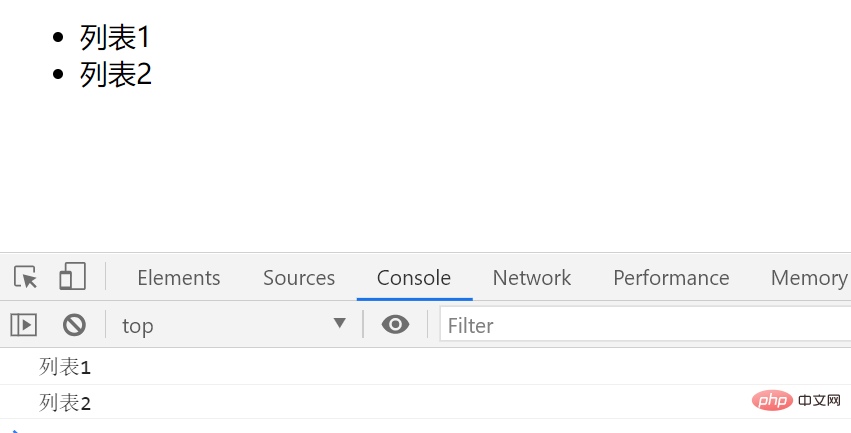Go to the Network tab

point(532,278)
